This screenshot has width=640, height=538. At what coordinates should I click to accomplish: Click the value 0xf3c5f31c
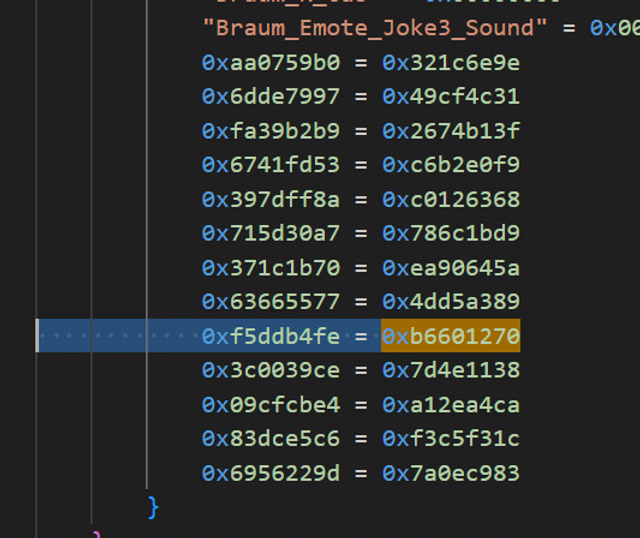click(450, 439)
